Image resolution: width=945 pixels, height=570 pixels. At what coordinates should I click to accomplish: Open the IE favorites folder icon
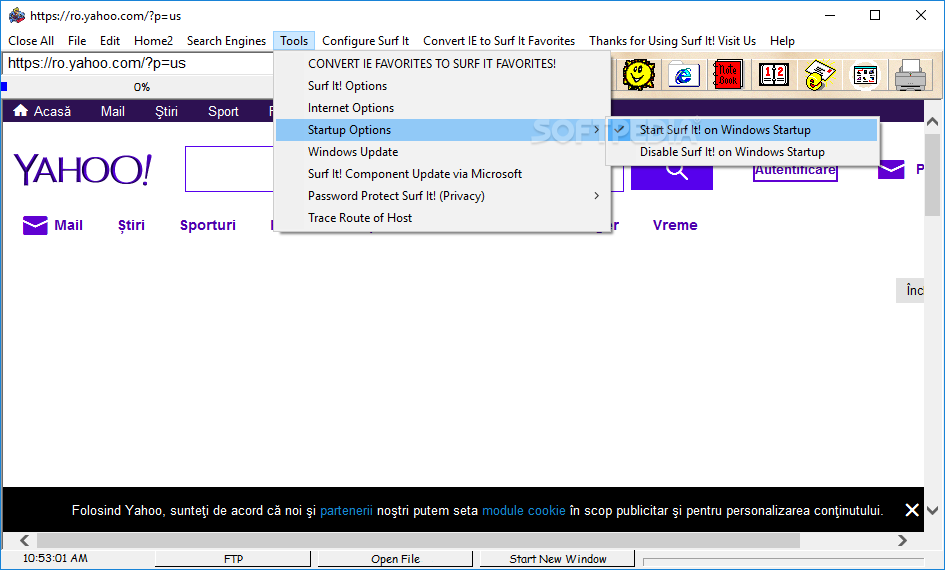[x=683, y=75]
